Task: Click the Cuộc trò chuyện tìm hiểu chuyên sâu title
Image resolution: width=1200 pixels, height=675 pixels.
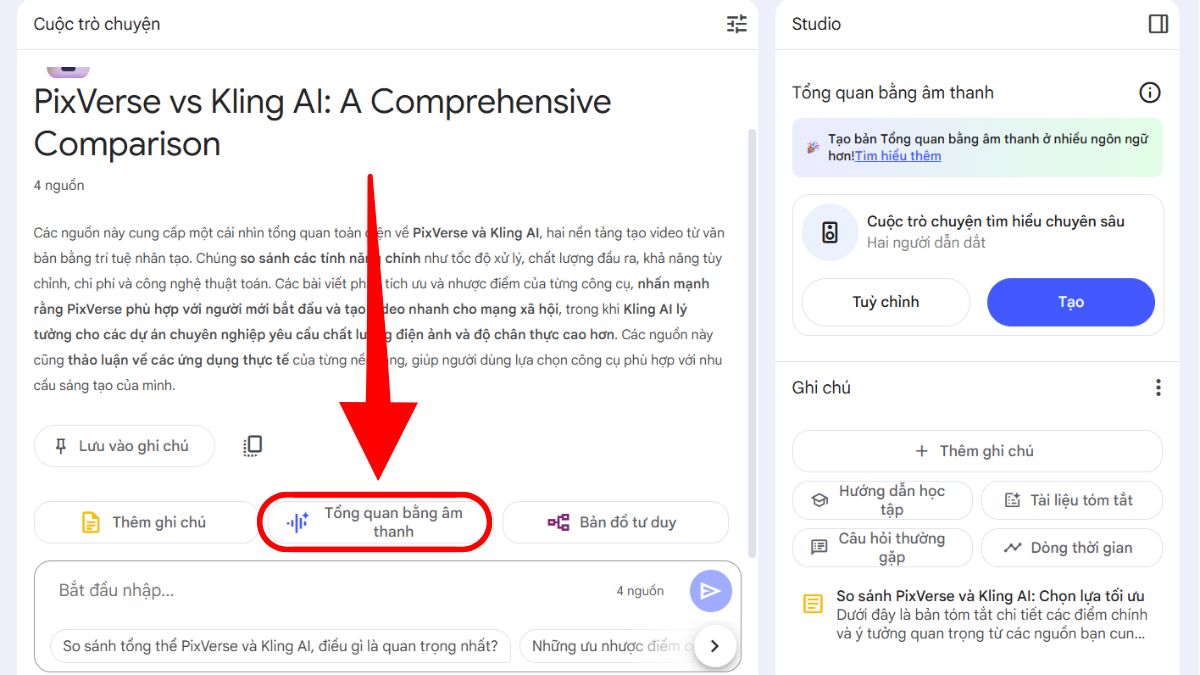Action: [x=996, y=221]
